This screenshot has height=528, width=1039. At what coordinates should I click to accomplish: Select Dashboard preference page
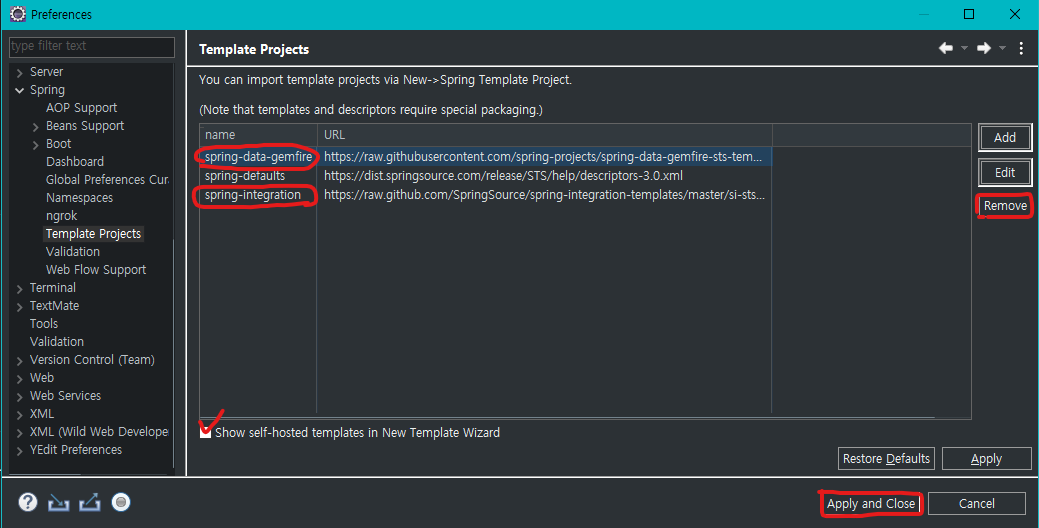click(75, 162)
